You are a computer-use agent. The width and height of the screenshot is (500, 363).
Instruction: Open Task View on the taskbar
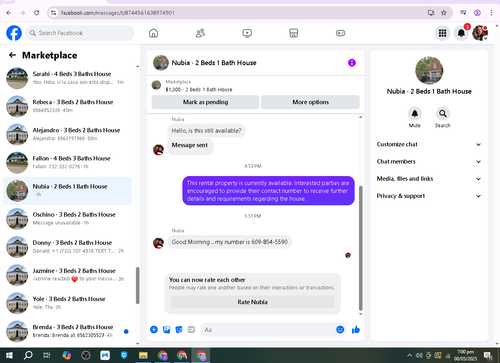[x=47, y=355]
